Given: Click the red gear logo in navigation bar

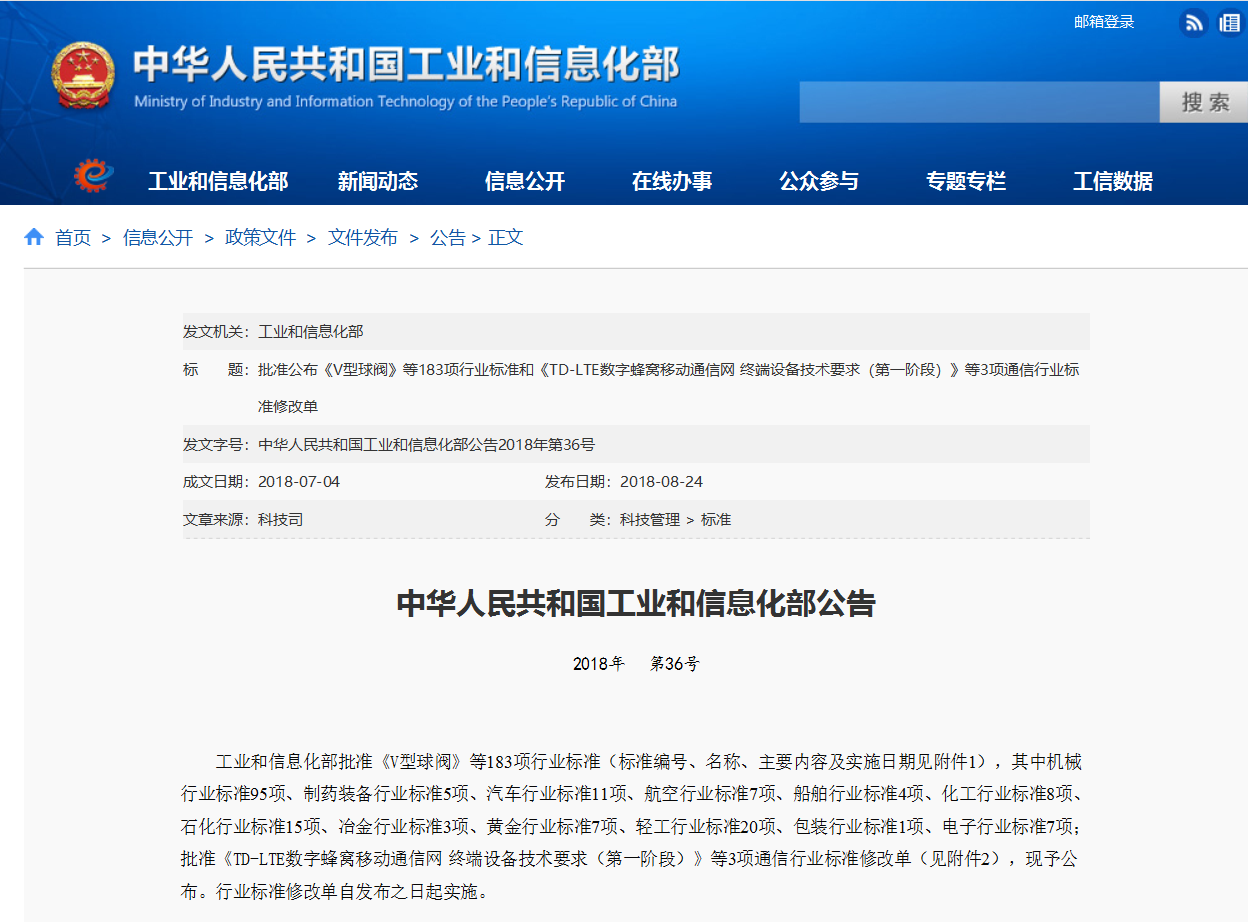Looking at the screenshot, I should tap(94, 177).
